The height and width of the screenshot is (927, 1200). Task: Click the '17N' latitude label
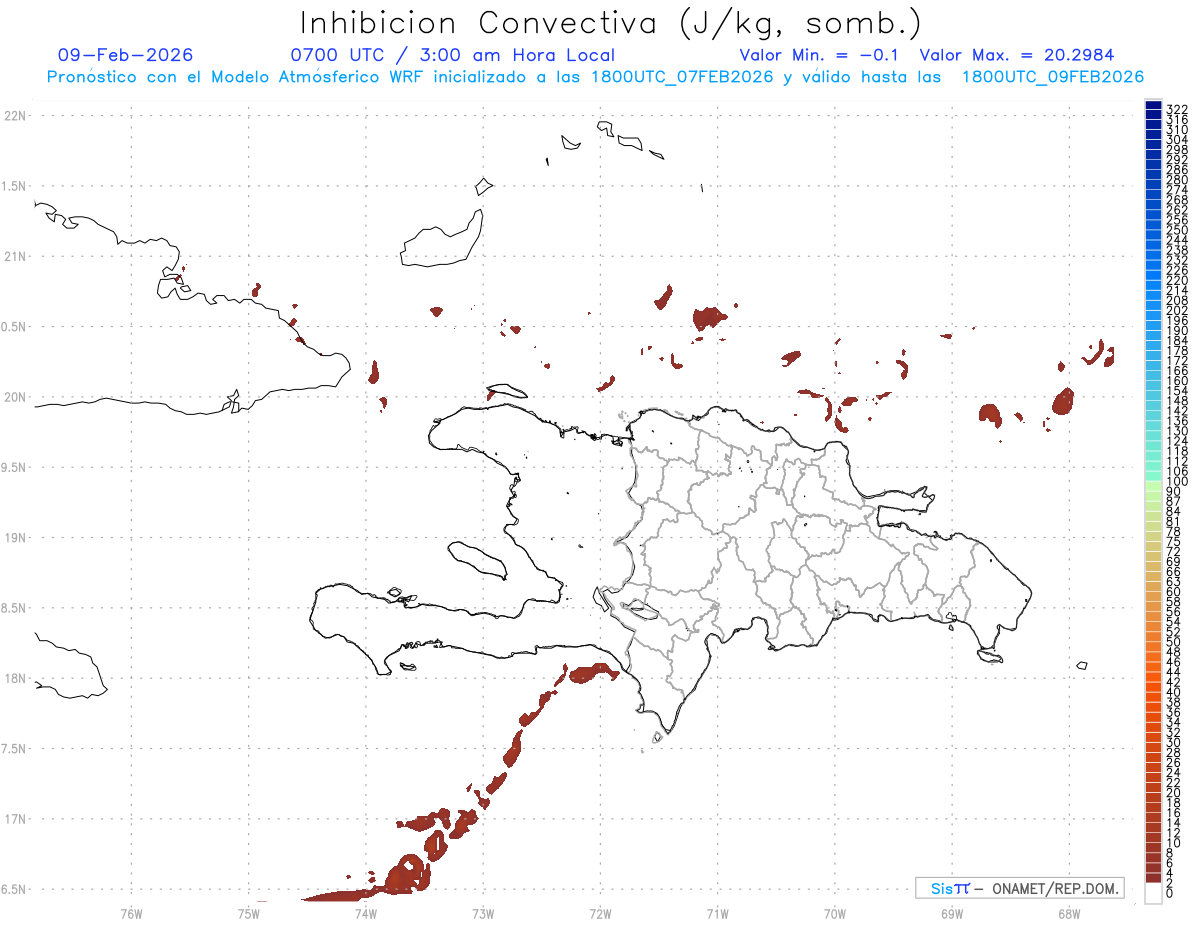click(x=14, y=819)
